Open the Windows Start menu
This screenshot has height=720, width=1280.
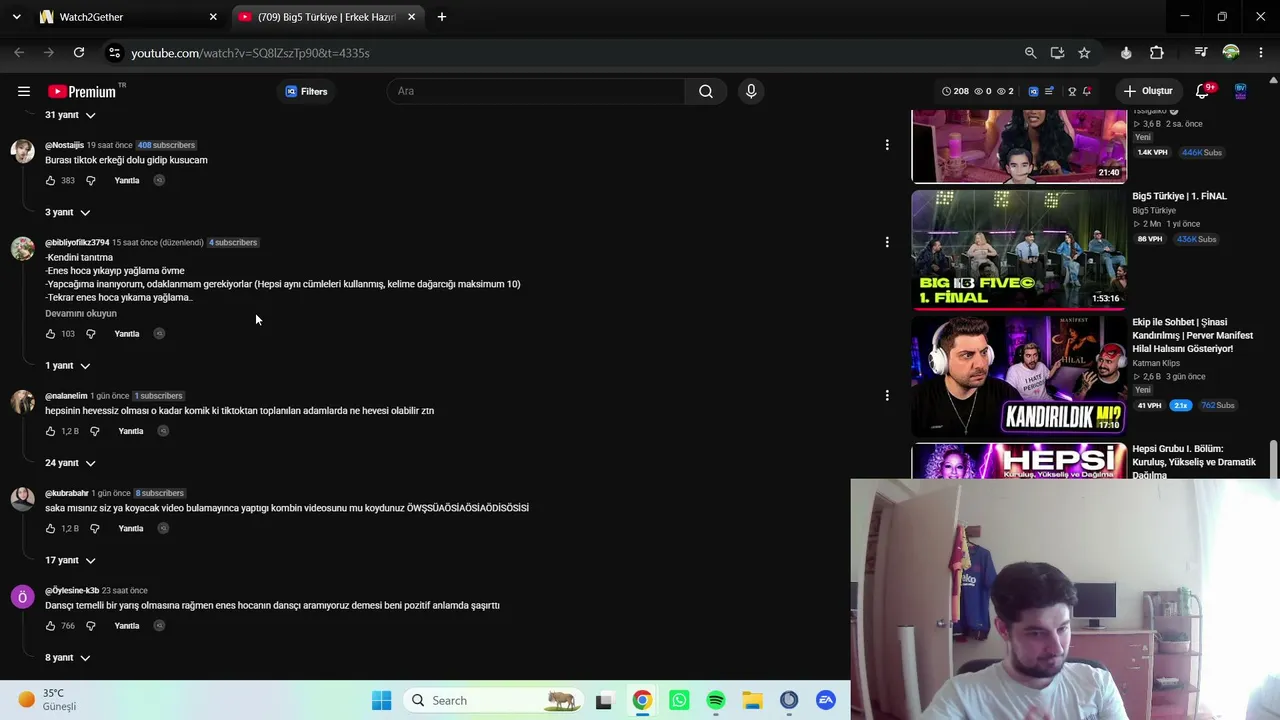(382, 700)
